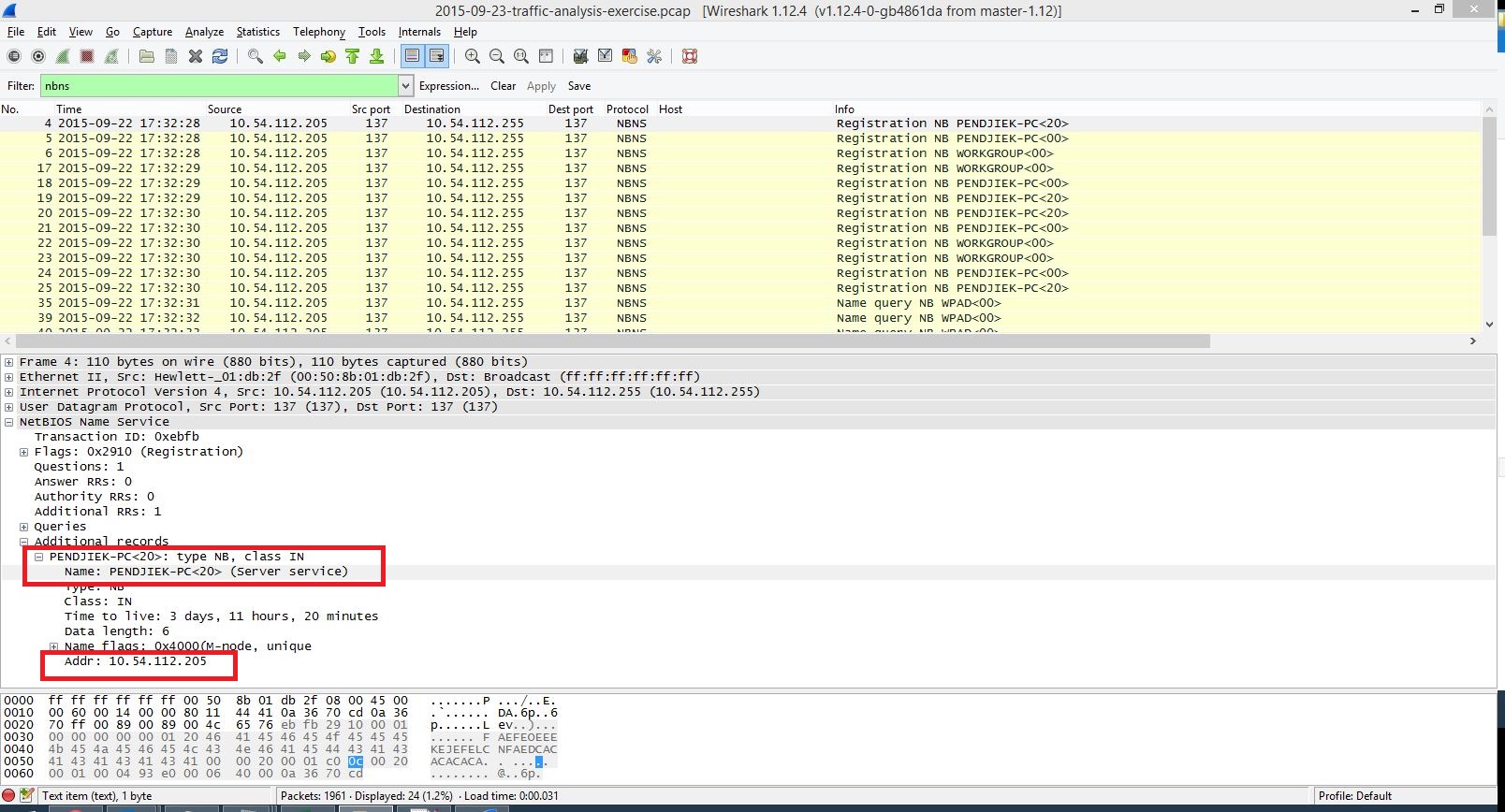The image size is (1505, 812).
Task: Click the Expression... button
Action: click(x=448, y=86)
